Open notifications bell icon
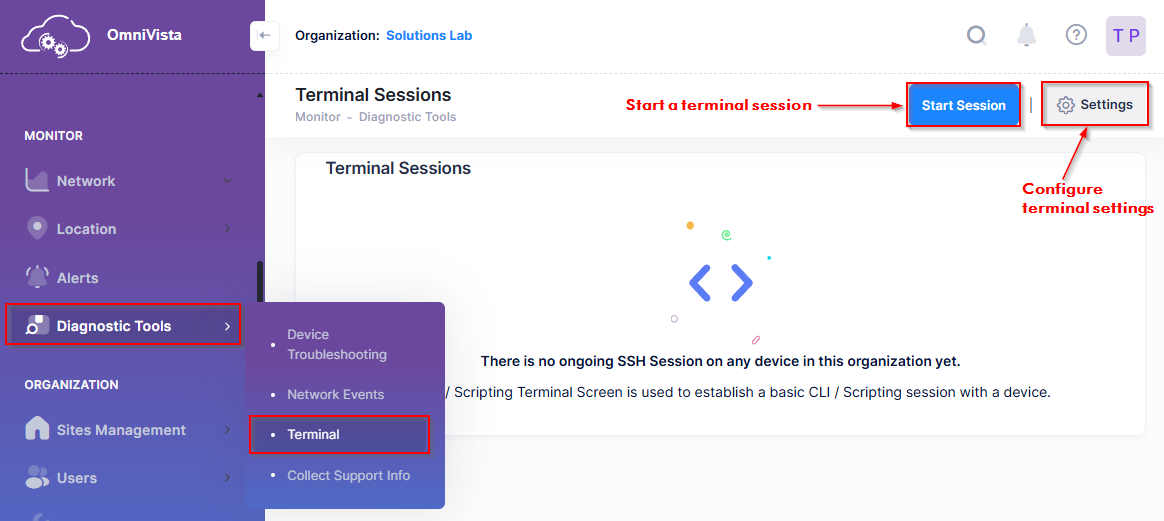 (x=1026, y=35)
